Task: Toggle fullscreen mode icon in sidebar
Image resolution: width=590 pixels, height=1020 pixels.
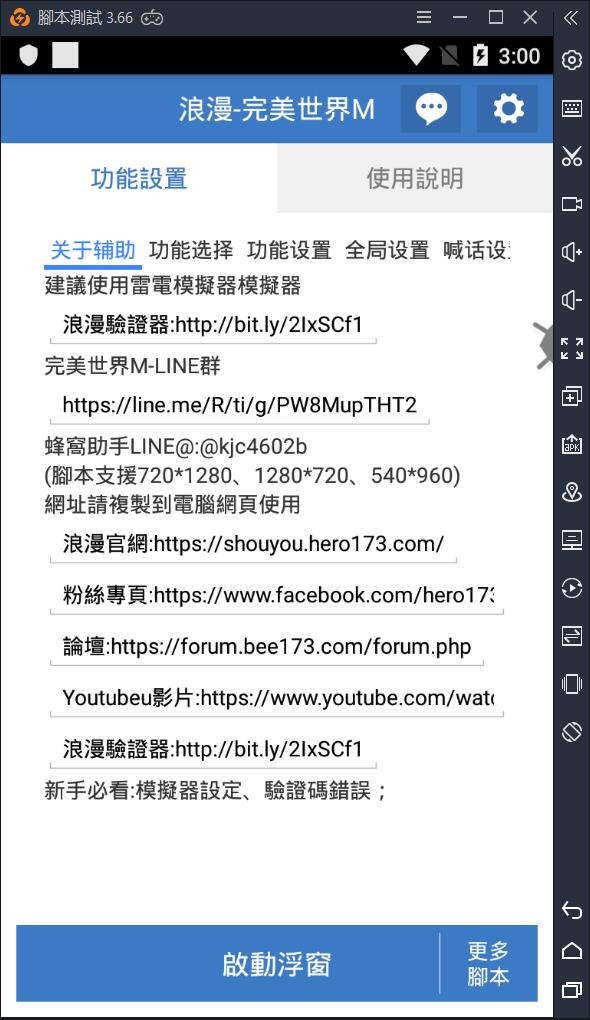Action: [572, 348]
